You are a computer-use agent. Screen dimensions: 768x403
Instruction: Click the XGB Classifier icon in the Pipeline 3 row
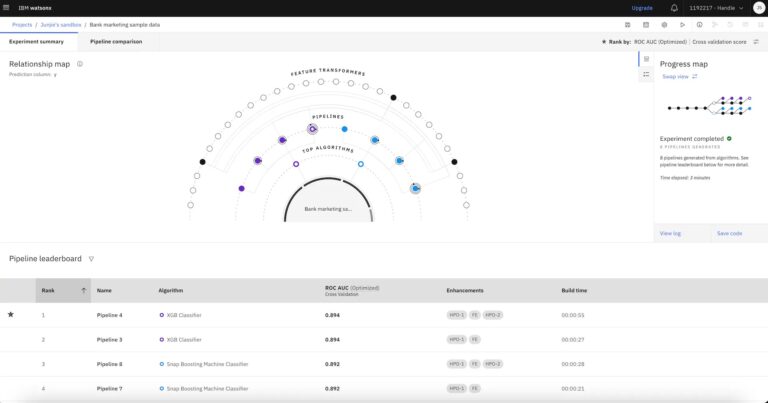click(x=162, y=339)
